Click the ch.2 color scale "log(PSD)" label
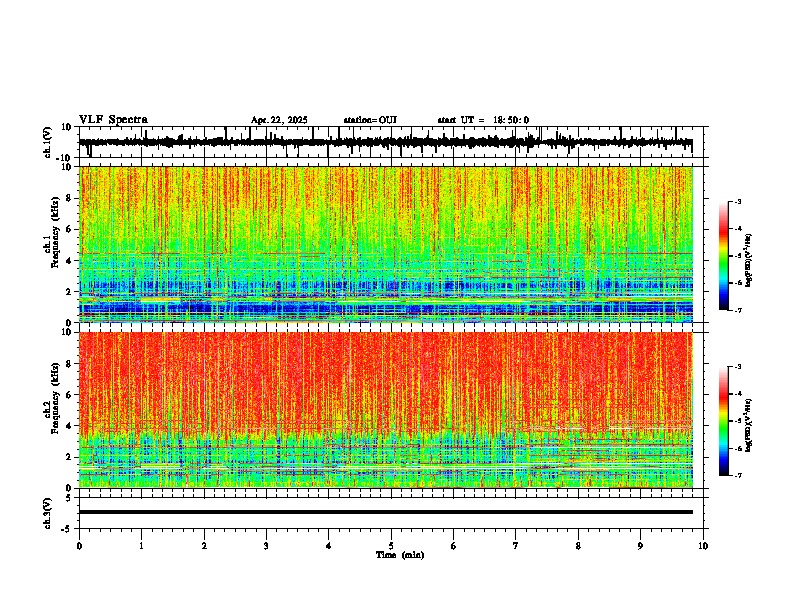Image resolution: width=792 pixels, height=612 pixels. (749, 425)
